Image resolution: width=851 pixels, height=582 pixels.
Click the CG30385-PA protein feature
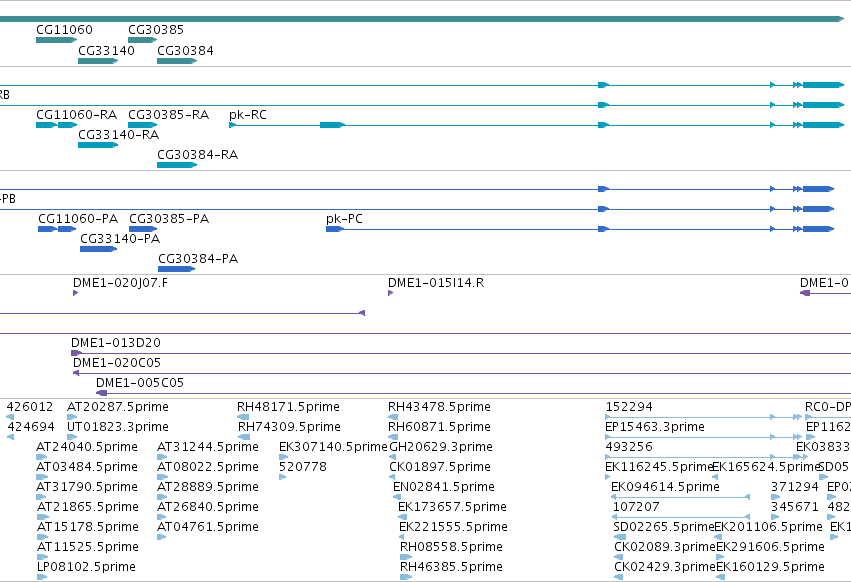click(x=143, y=229)
